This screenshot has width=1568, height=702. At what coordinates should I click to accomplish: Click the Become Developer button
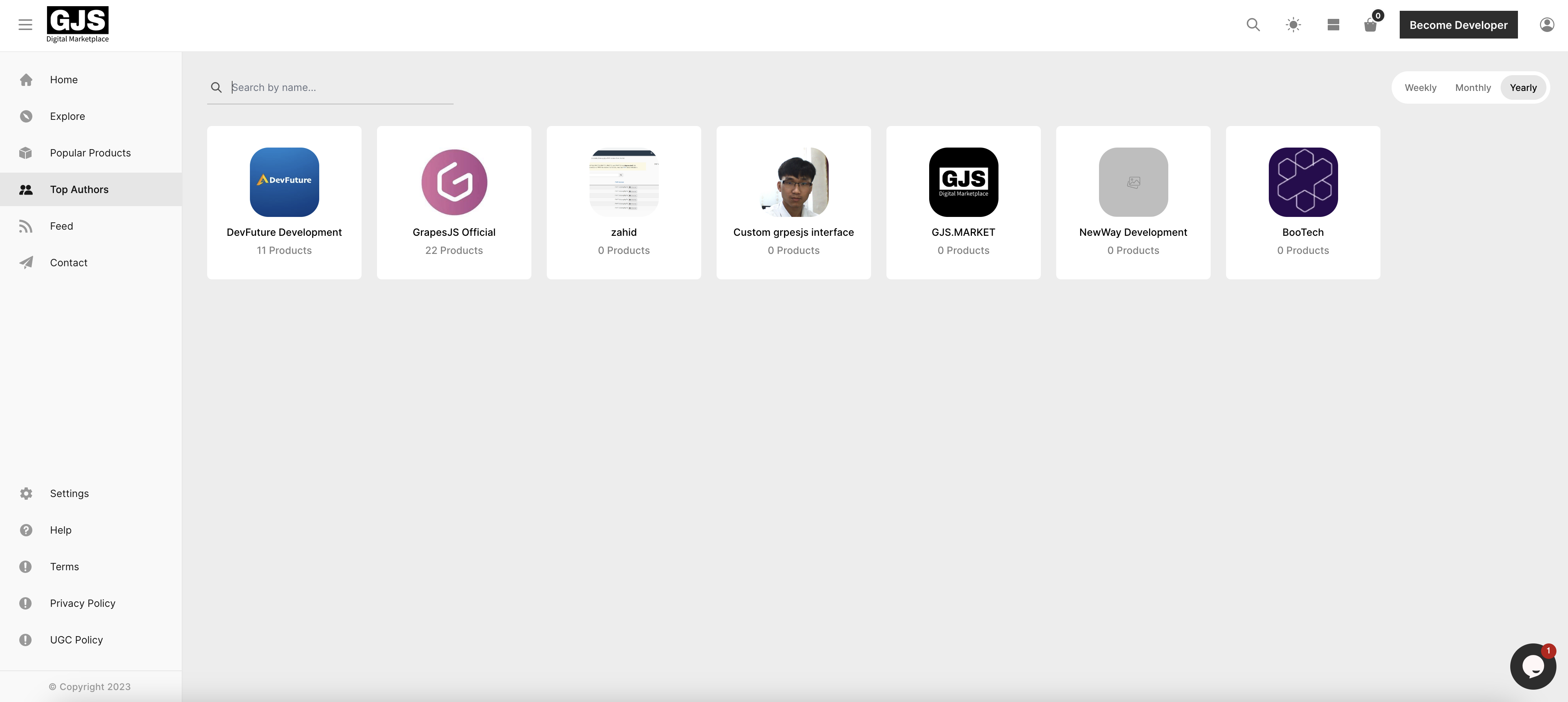coord(1458,25)
